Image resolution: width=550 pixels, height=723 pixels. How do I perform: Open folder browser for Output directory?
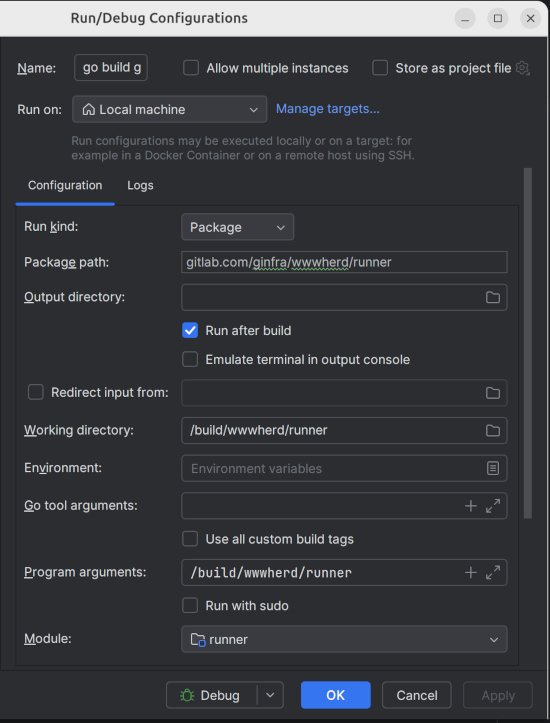(493, 297)
